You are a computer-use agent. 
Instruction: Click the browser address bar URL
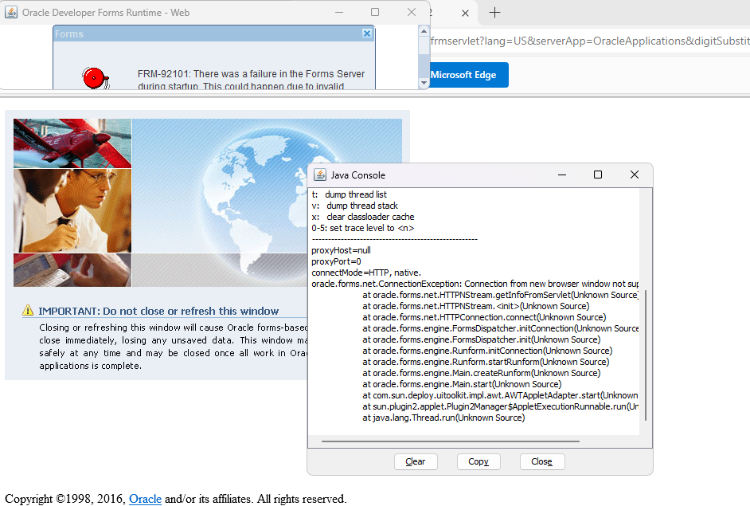tap(588, 41)
